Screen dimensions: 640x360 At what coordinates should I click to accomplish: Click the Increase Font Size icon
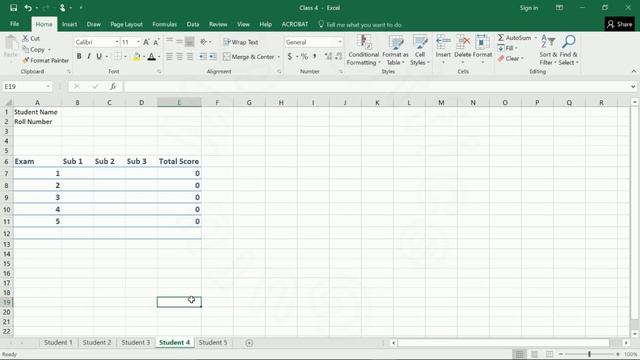(146, 42)
